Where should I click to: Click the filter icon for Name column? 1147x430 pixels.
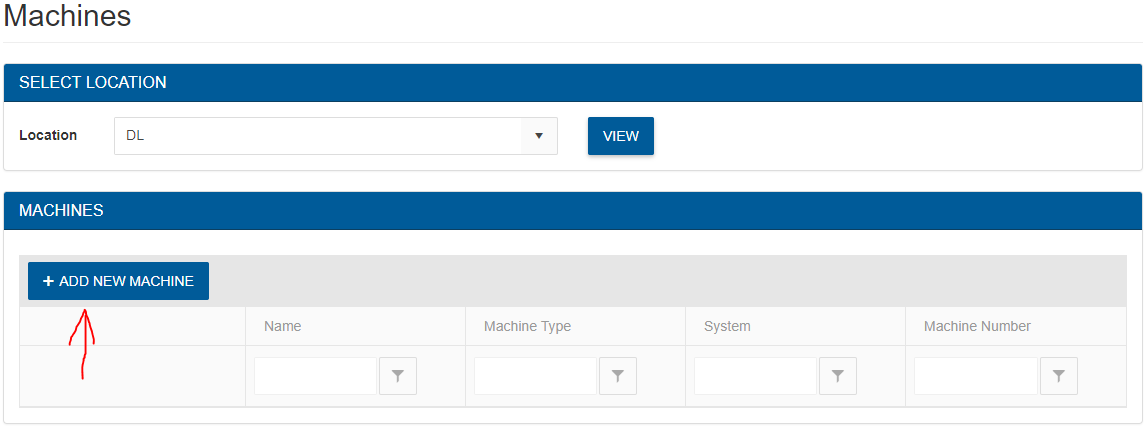click(x=398, y=376)
